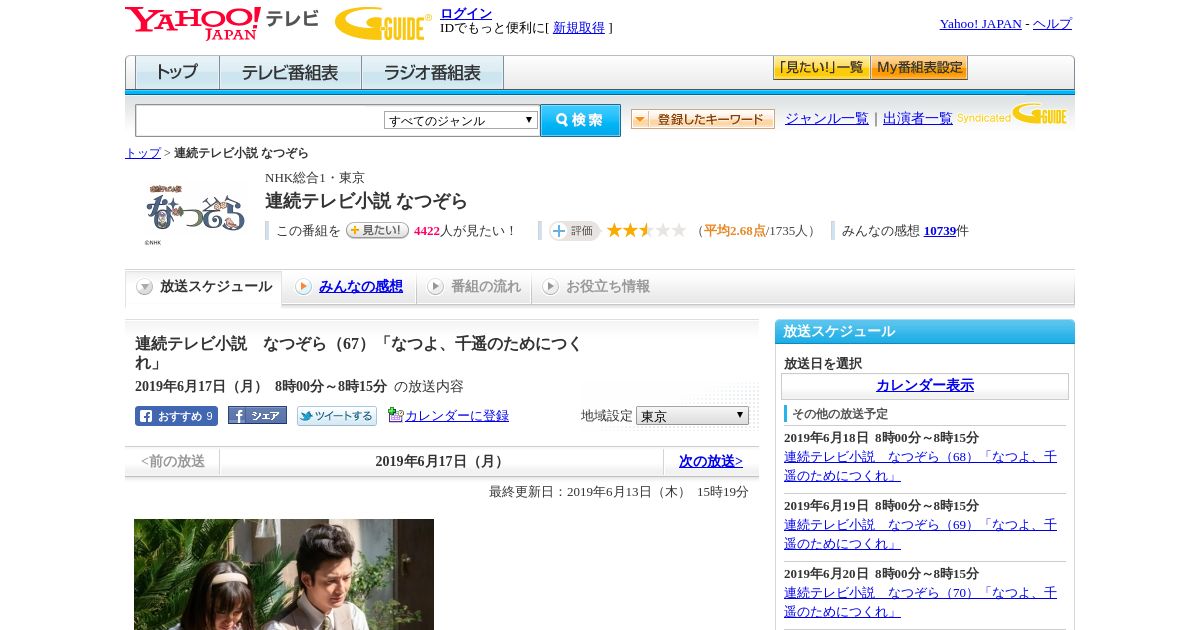Click the 検索 search button
Image resolution: width=1200 pixels, height=630 pixels.
coord(580,120)
